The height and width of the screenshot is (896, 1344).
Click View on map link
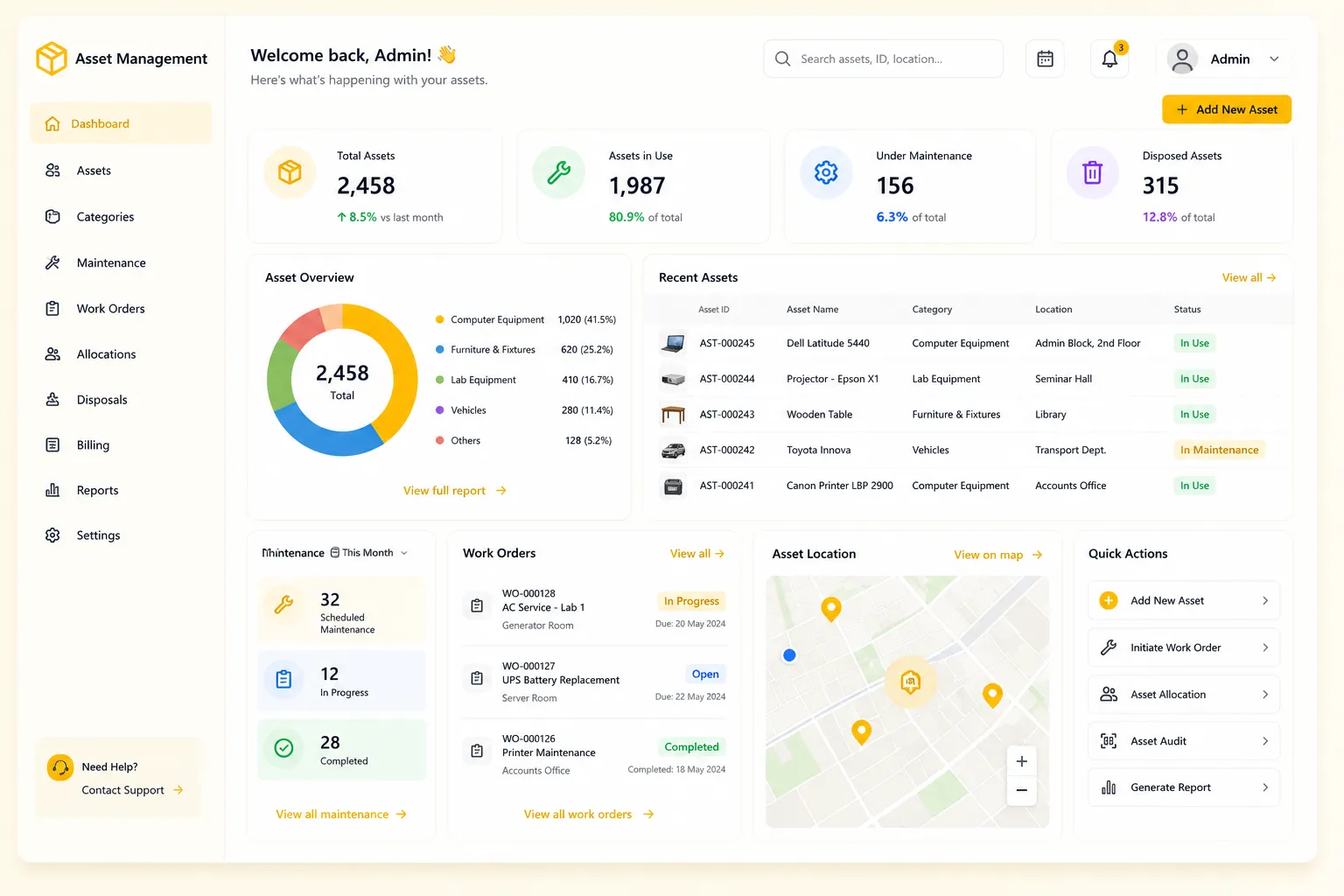click(x=997, y=555)
